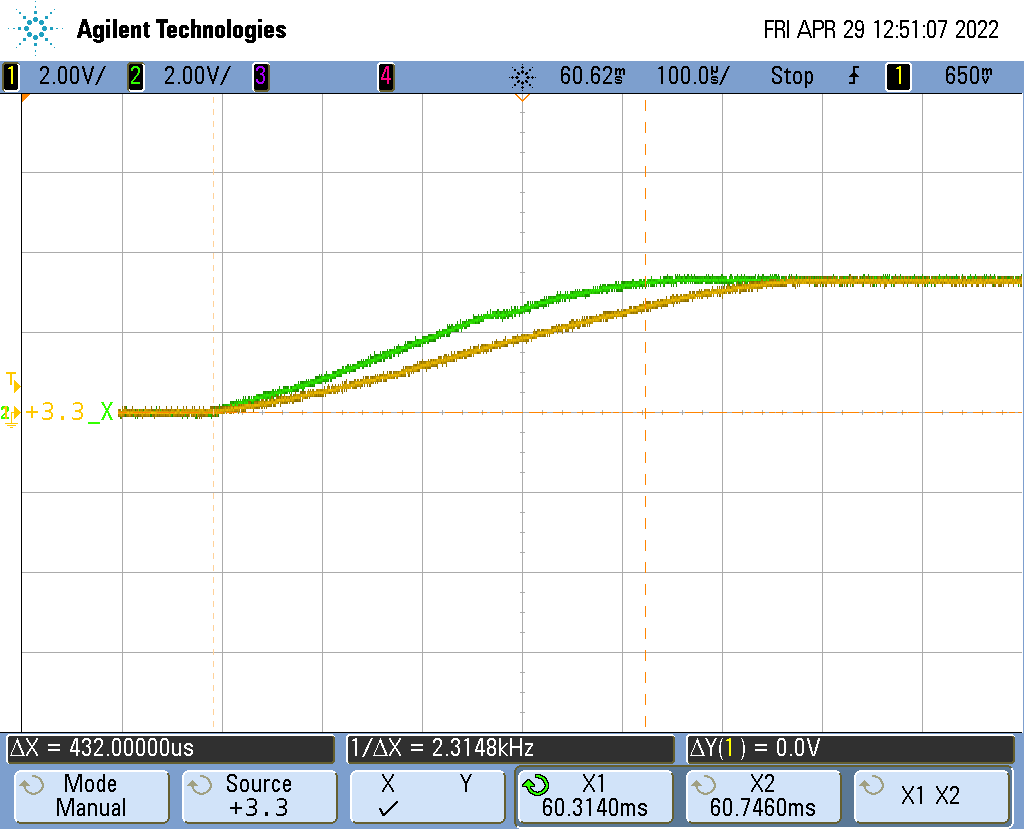
Task: Open the Source +3.3 softkey
Action: (x=259, y=796)
